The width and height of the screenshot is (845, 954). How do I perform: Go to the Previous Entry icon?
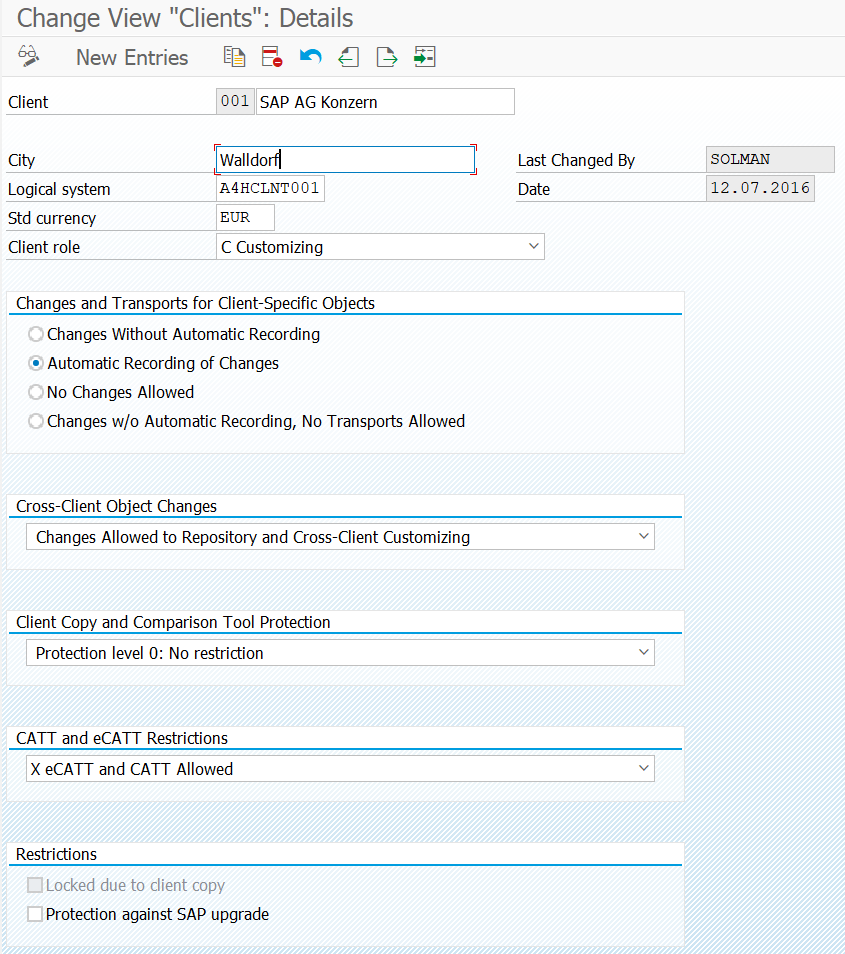[348, 57]
